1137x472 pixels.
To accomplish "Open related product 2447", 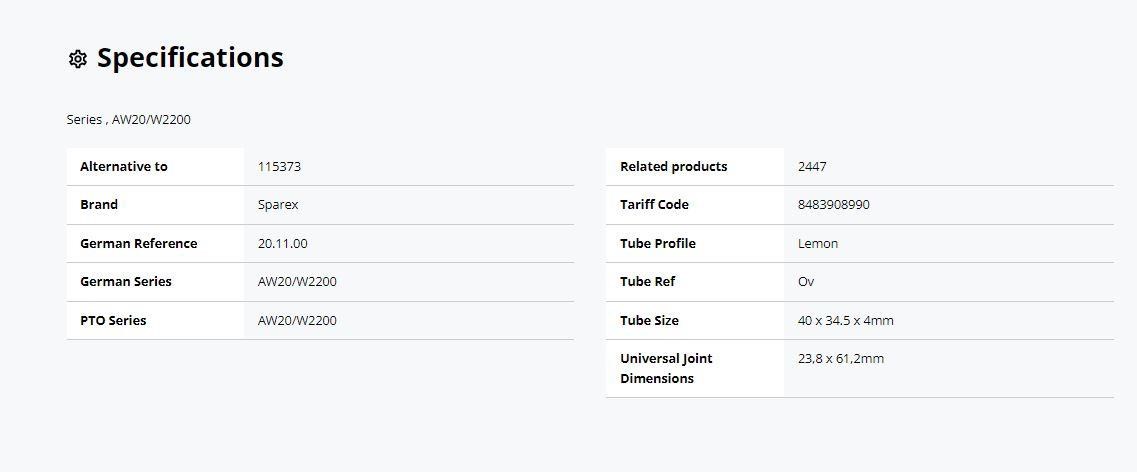I will [812, 166].
